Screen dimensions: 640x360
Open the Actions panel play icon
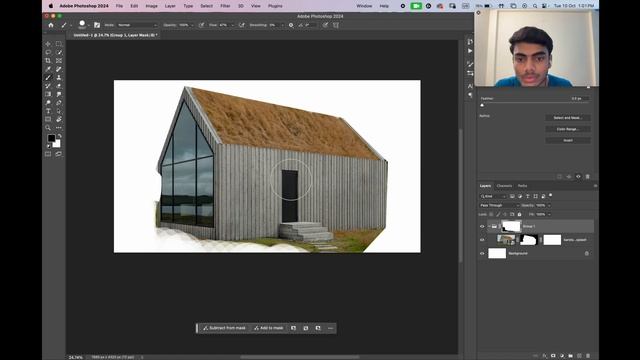(x=470, y=51)
